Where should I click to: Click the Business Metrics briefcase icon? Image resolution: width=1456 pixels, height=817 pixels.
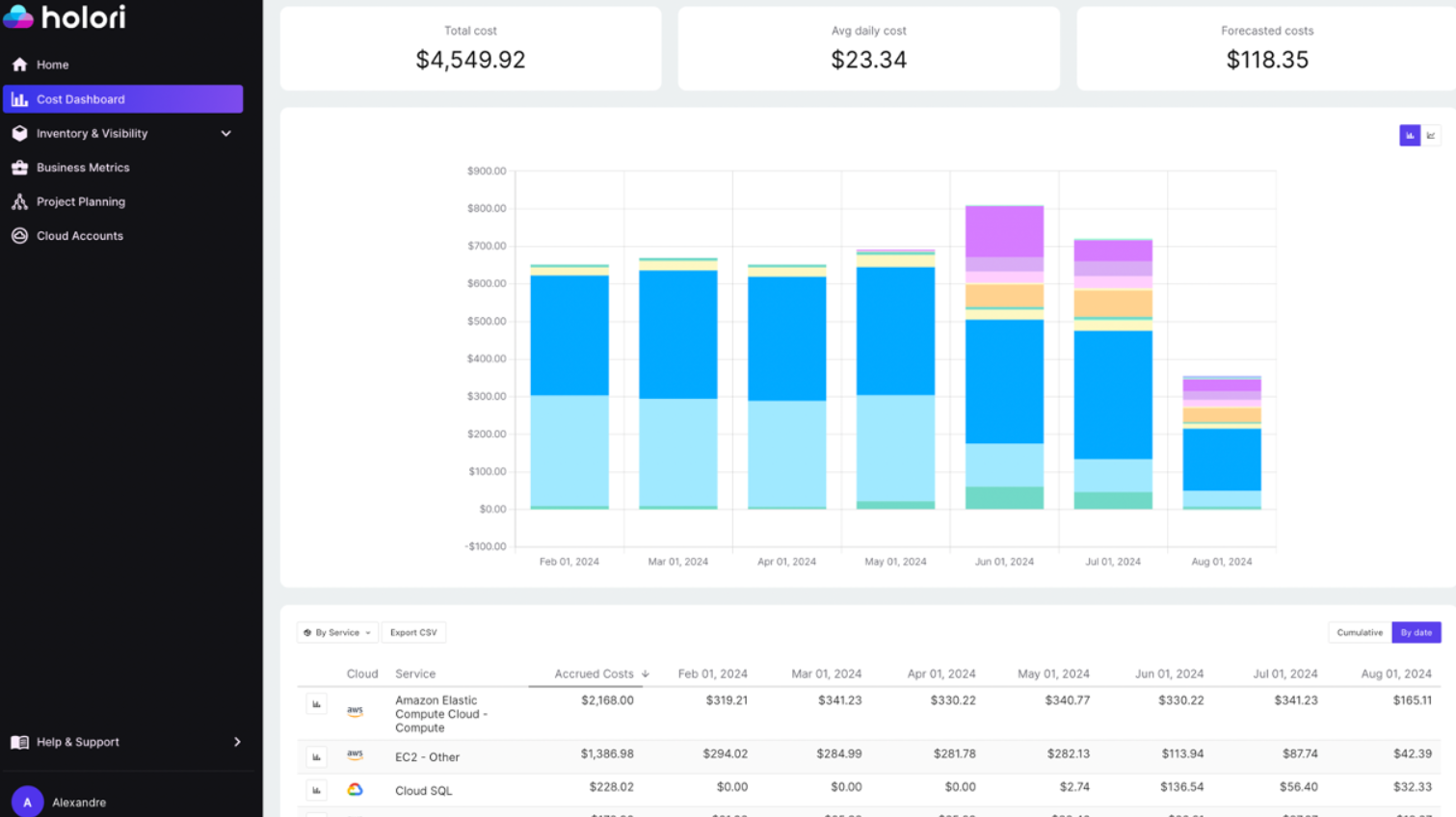pos(19,167)
